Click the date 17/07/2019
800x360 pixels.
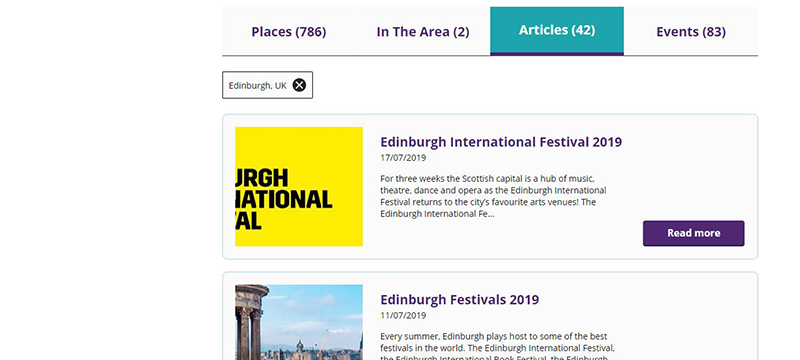(x=403, y=158)
